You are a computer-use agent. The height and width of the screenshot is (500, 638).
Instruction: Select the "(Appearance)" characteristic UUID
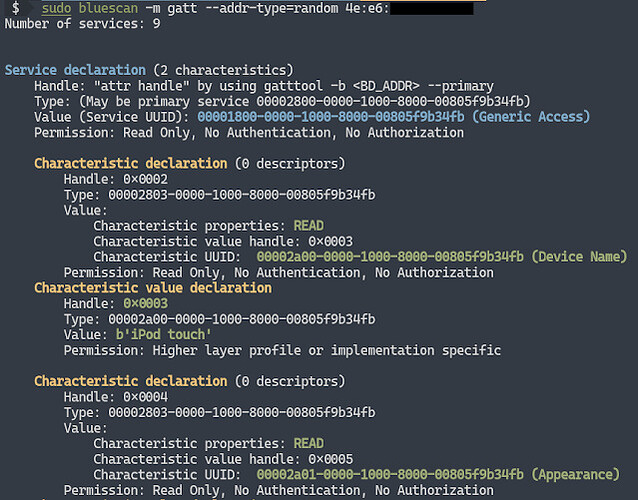pos(438,475)
